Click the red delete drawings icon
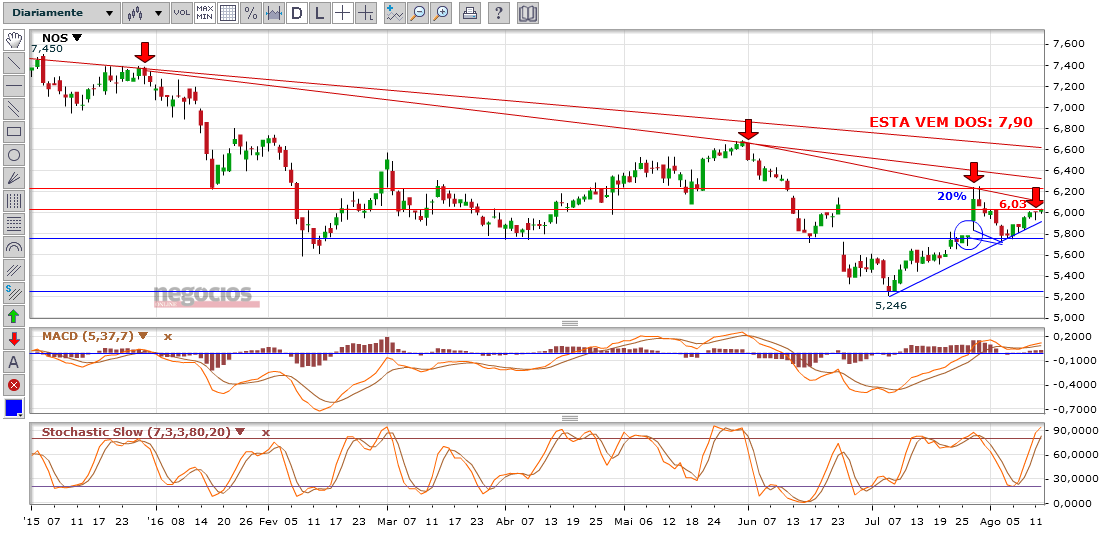Viewport: 1105px width, 539px height. pos(14,385)
